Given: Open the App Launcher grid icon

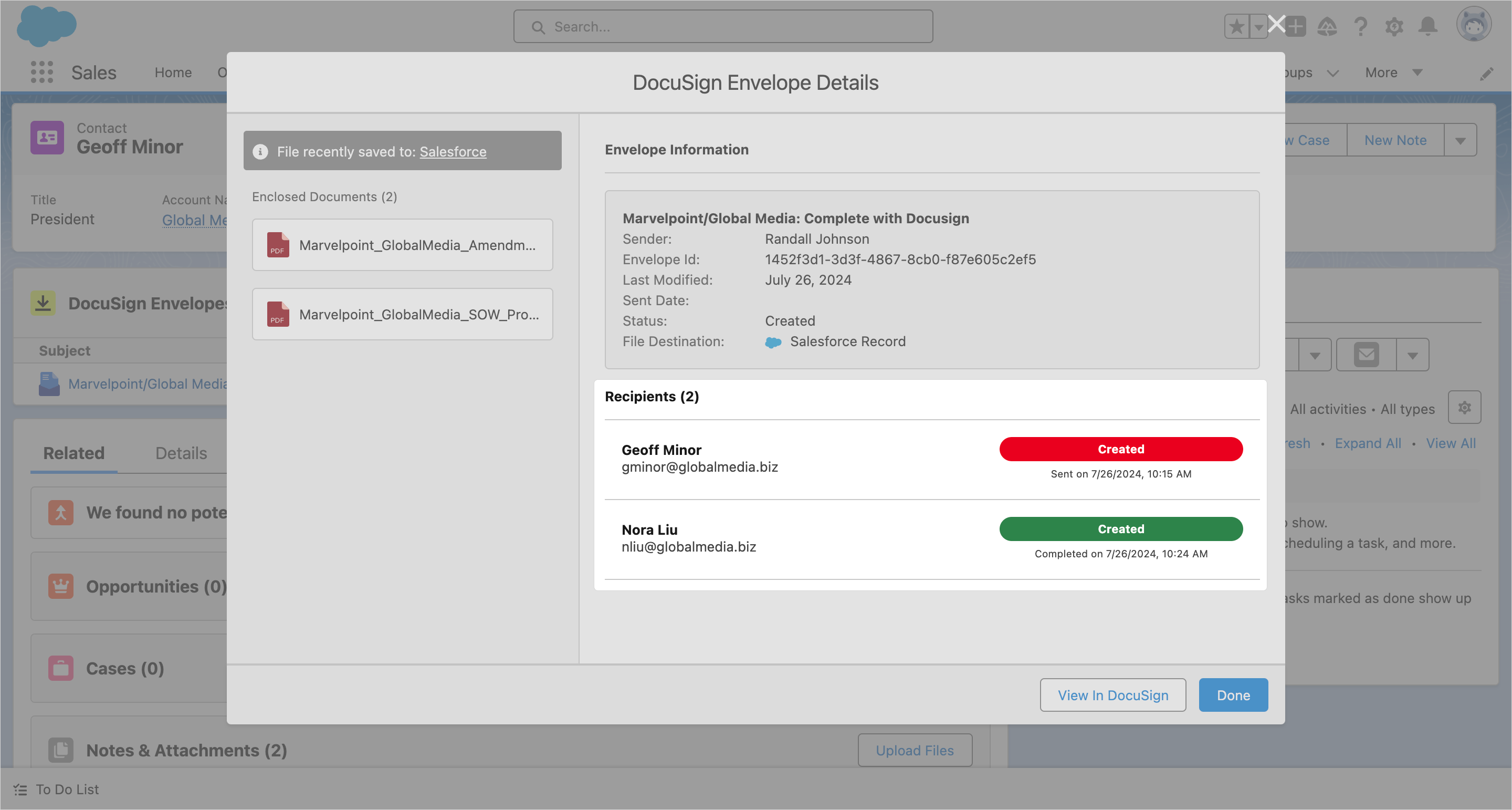Looking at the screenshot, I should [x=41, y=72].
